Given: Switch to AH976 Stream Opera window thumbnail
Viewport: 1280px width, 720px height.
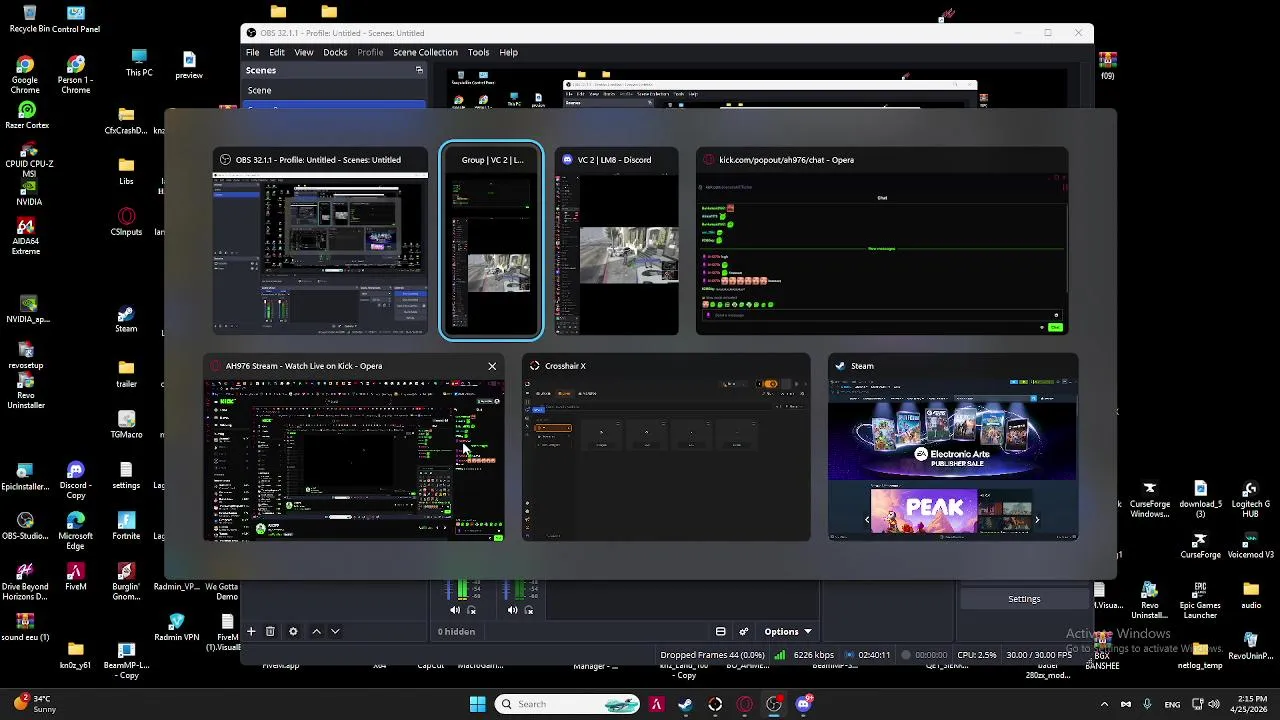Looking at the screenshot, I should point(354,449).
